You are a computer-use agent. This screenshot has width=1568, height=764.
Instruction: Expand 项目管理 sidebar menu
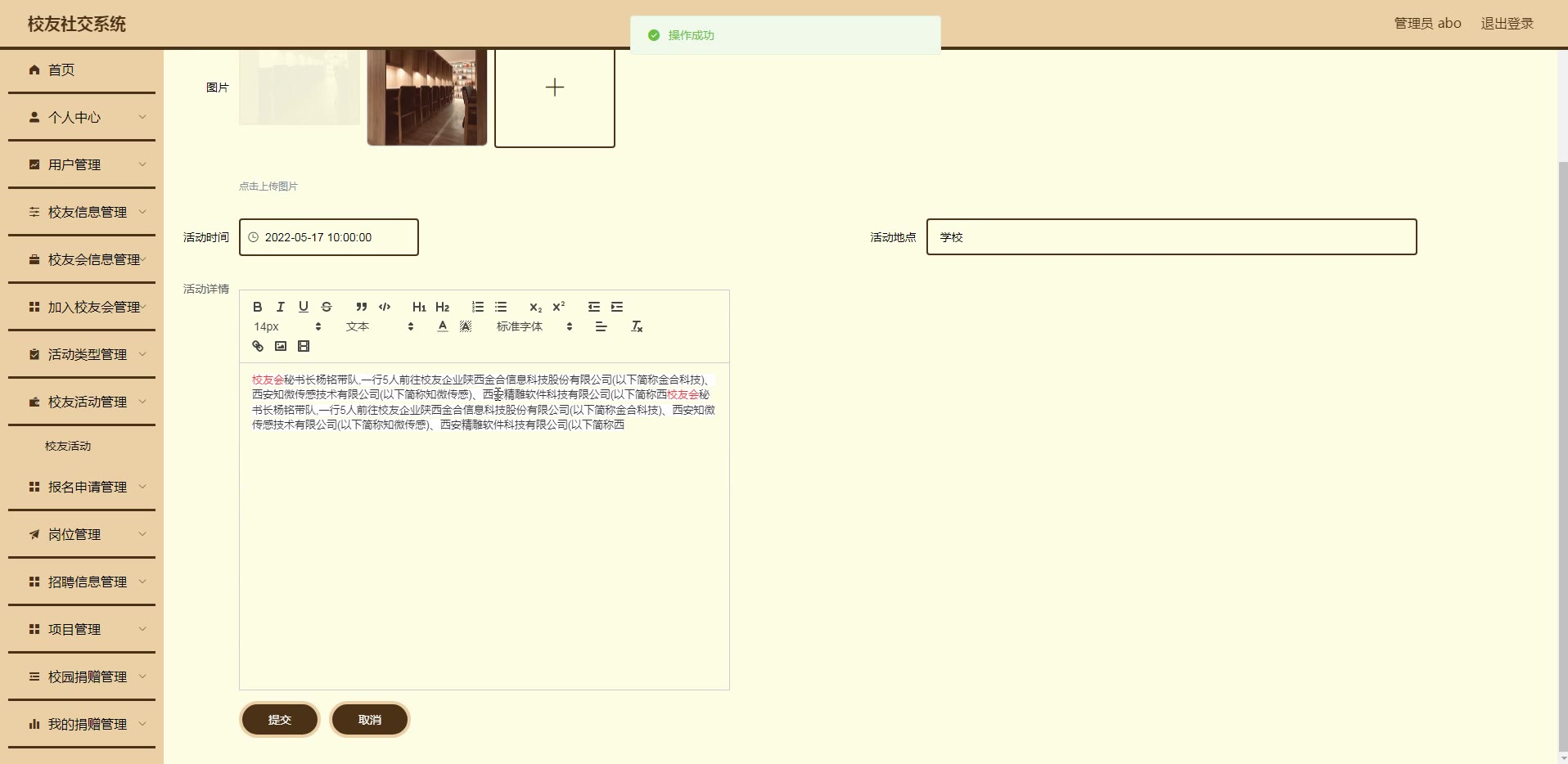tap(82, 630)
